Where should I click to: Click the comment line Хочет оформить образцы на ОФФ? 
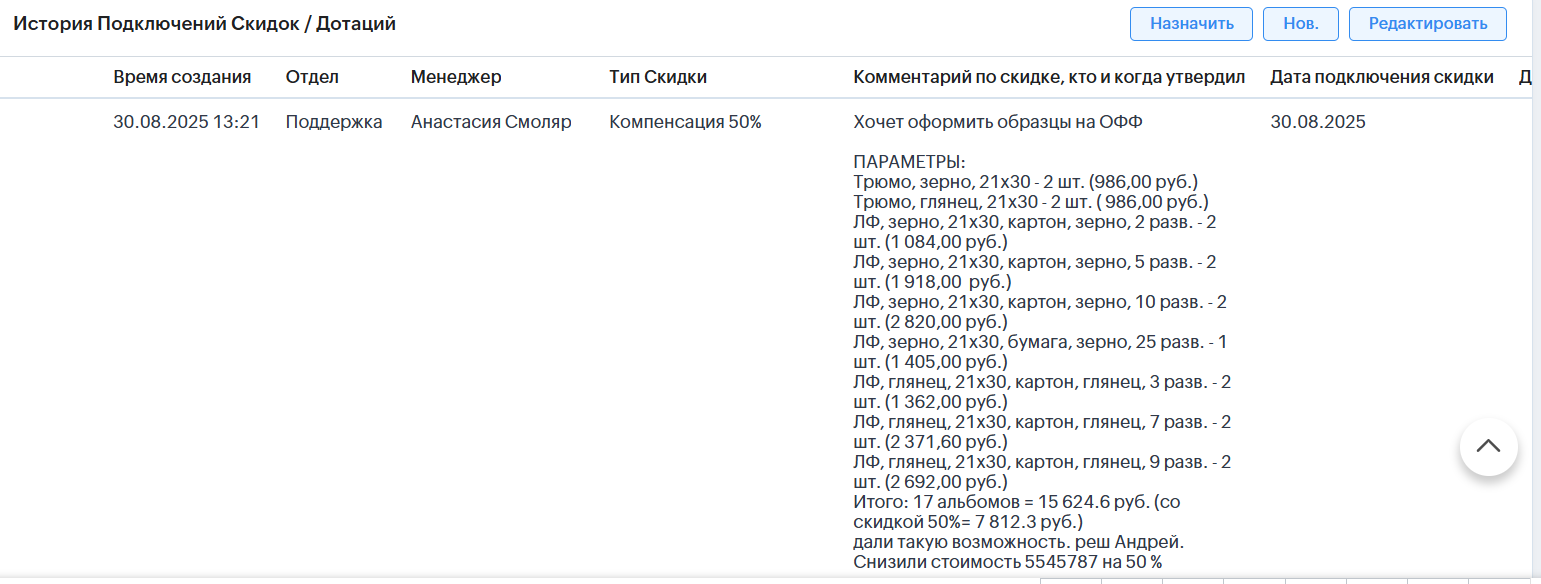point(998,122)
